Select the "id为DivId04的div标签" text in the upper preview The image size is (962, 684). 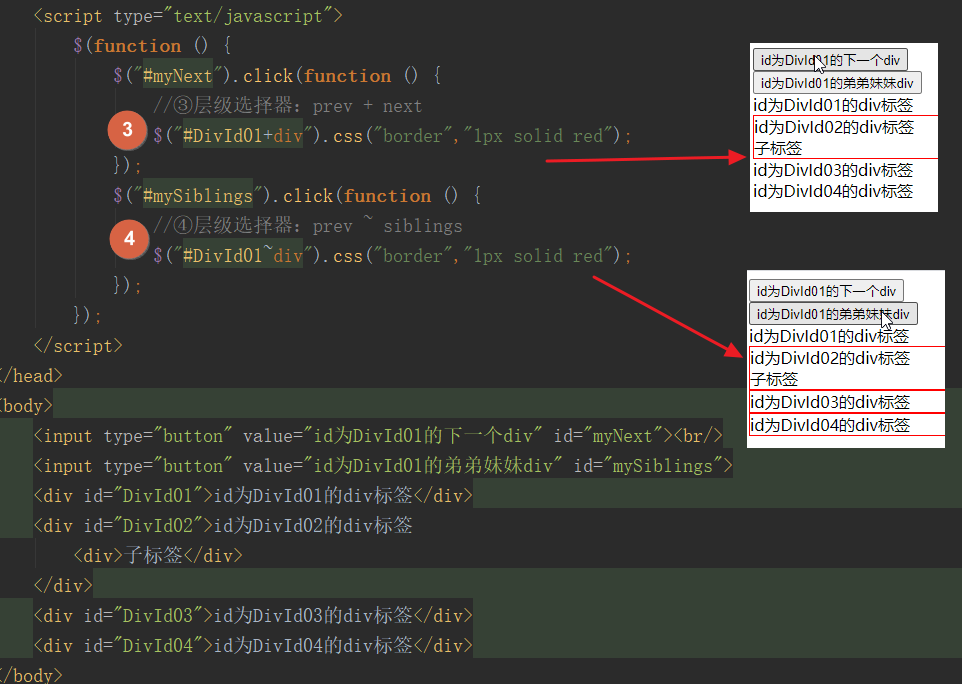pos(833,191)
